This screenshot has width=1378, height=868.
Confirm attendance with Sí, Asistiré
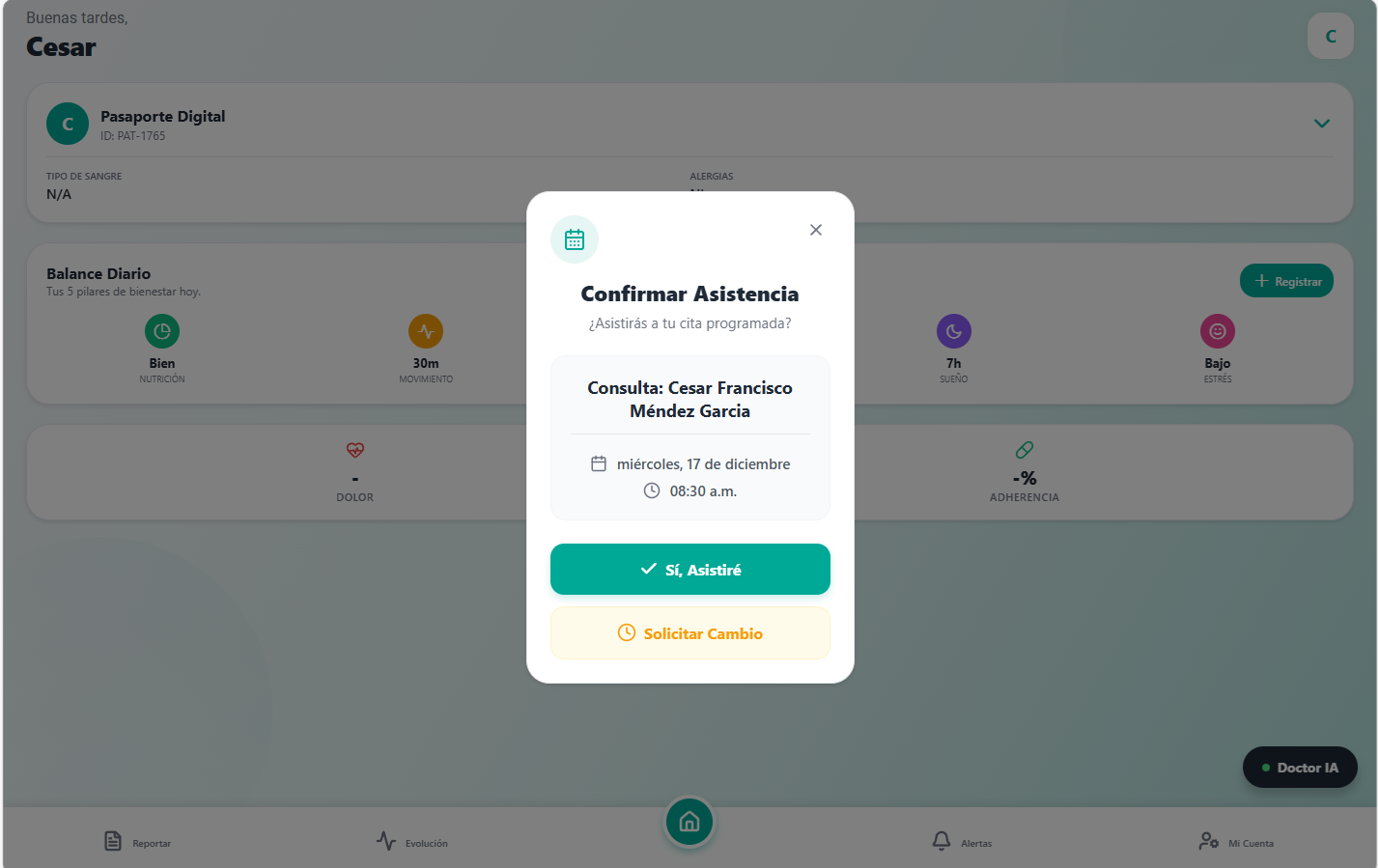point(690,570)
